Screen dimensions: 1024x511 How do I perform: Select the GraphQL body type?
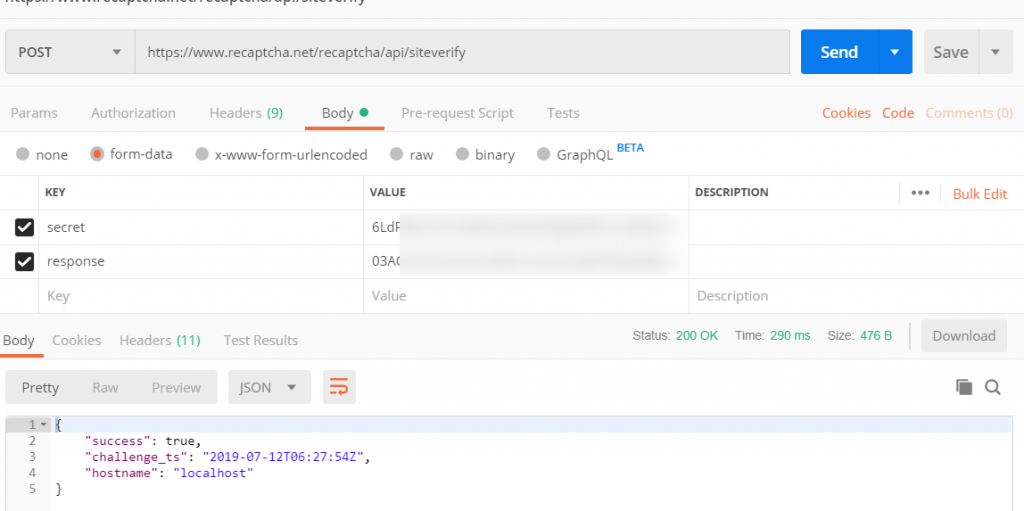coord(544,155)
